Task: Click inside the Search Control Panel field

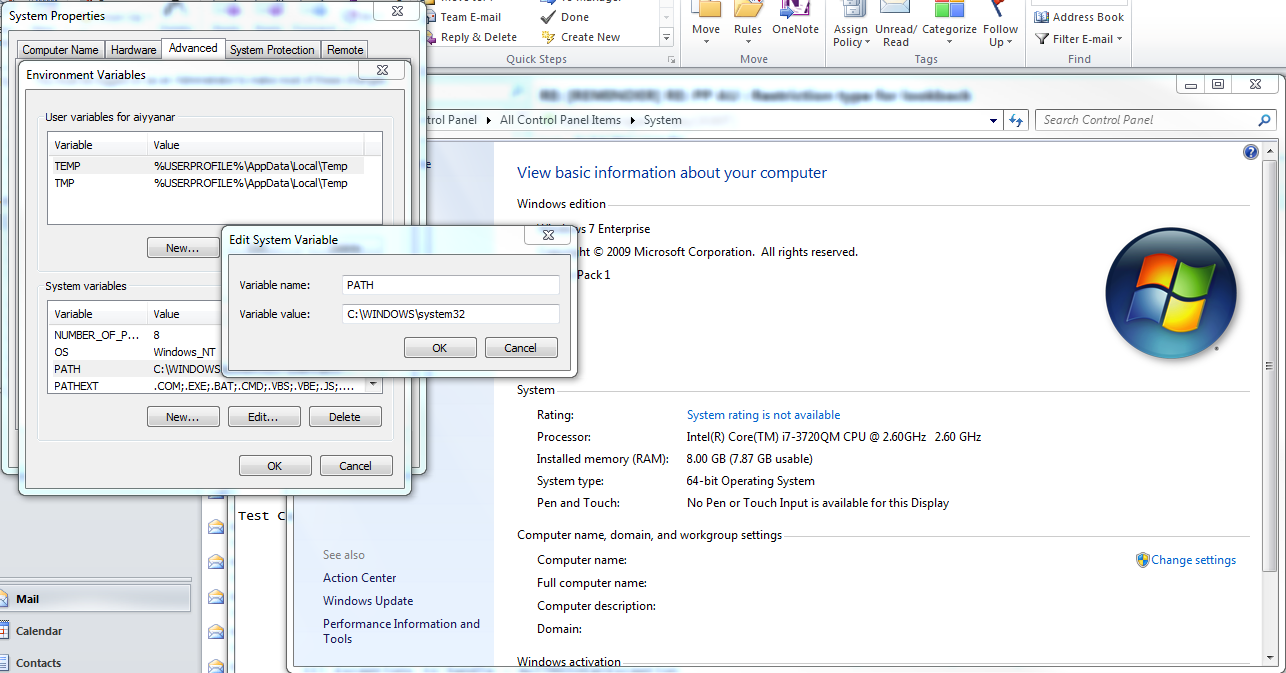Action: [1140, 119]
